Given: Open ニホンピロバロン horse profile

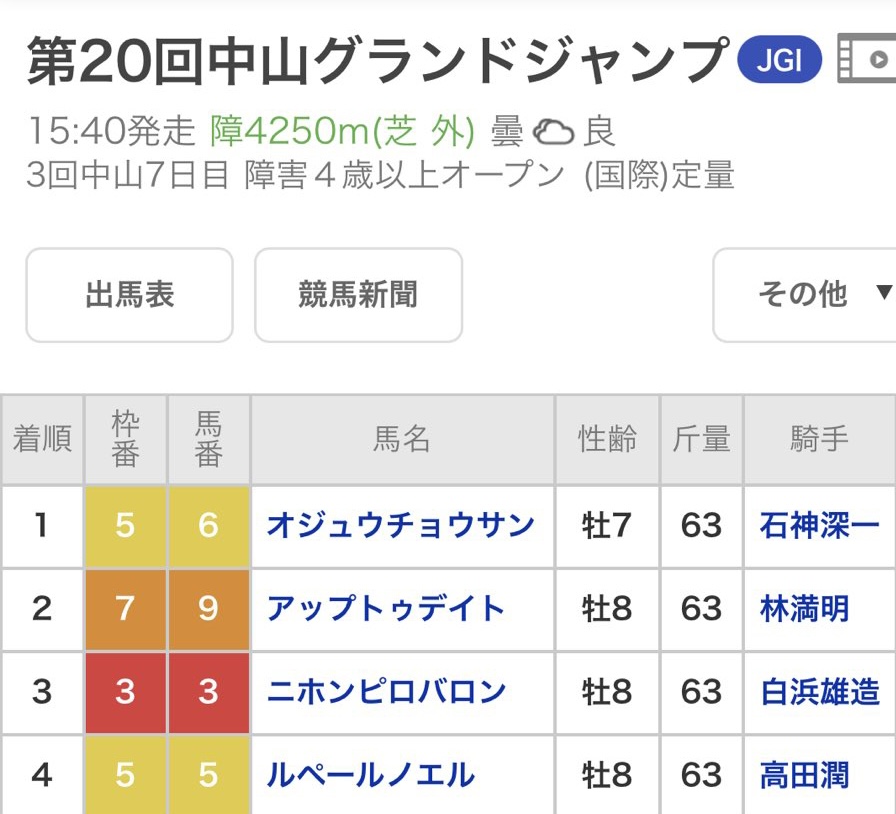Looking at the screenshot, I should pyautogui.click(x=386, y=691).
